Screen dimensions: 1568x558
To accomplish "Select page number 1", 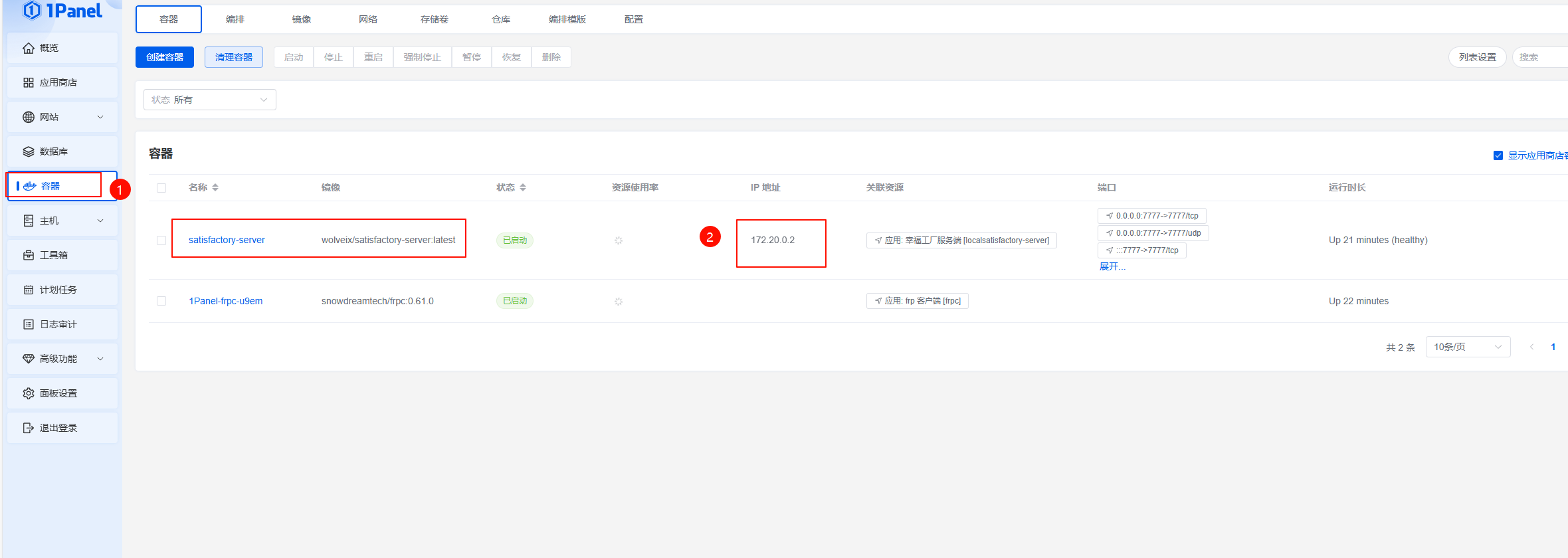I will (1553, 347).
